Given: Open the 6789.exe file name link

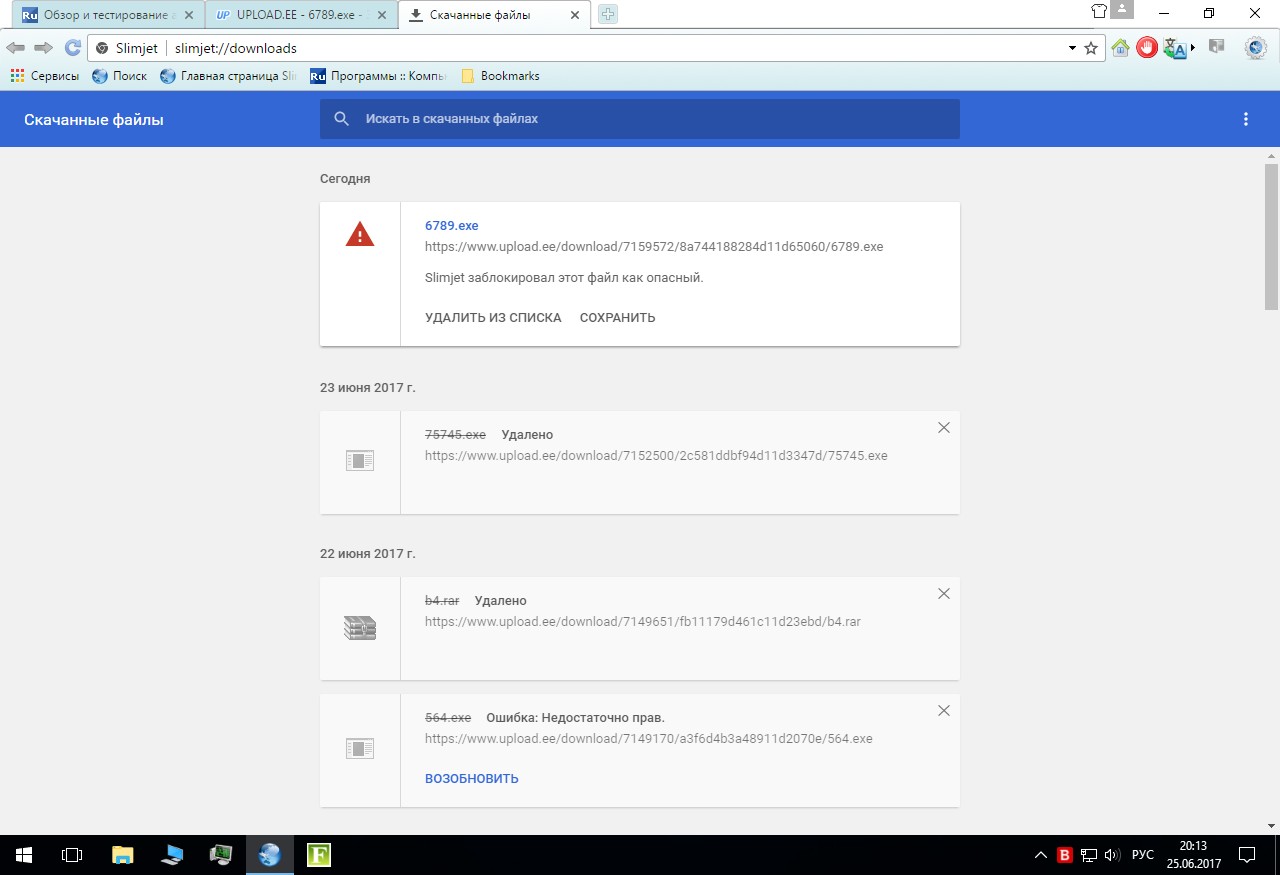Looking at the screenshot, I should (x=452, y=226).
